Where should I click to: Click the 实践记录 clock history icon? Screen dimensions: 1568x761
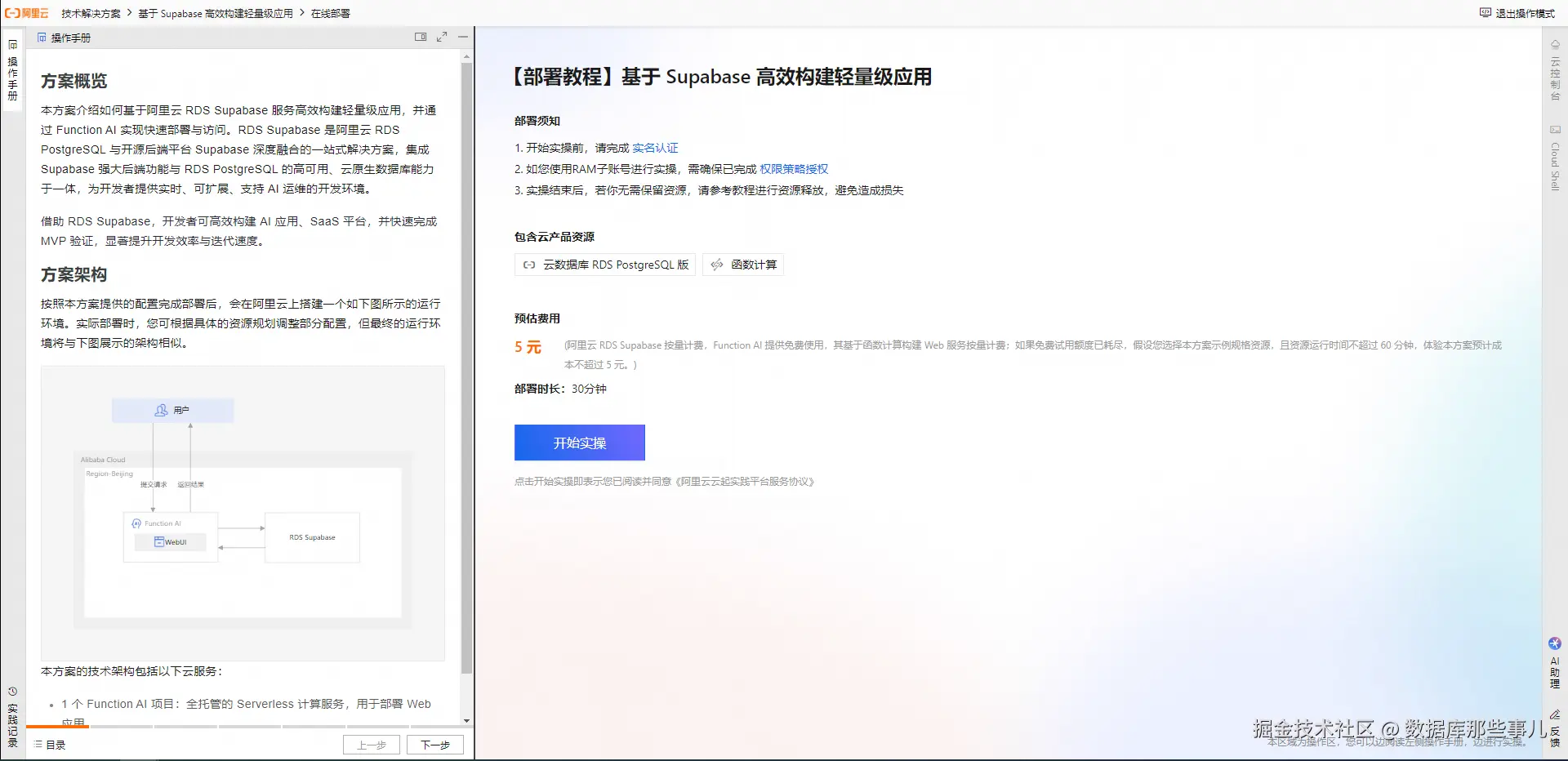coord(12,691)
